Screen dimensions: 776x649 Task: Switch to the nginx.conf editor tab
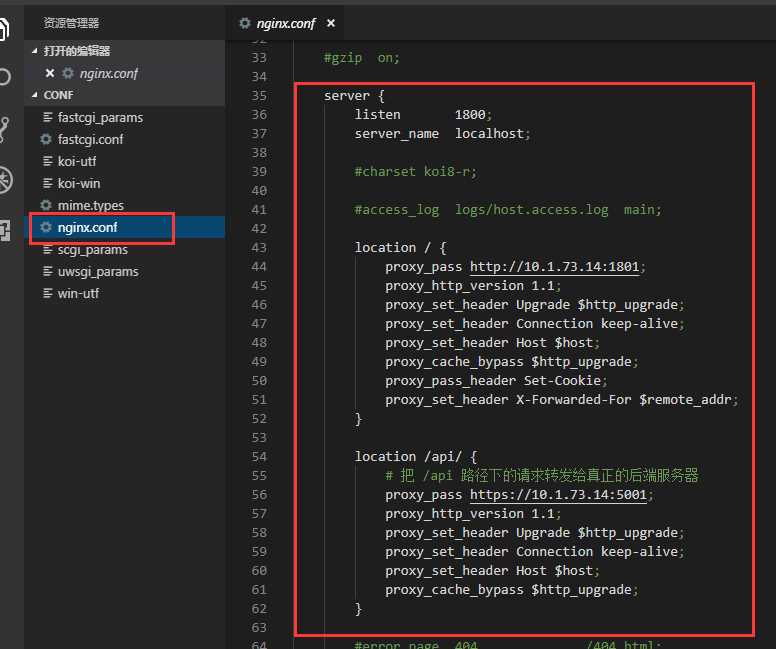pos(286,23)
